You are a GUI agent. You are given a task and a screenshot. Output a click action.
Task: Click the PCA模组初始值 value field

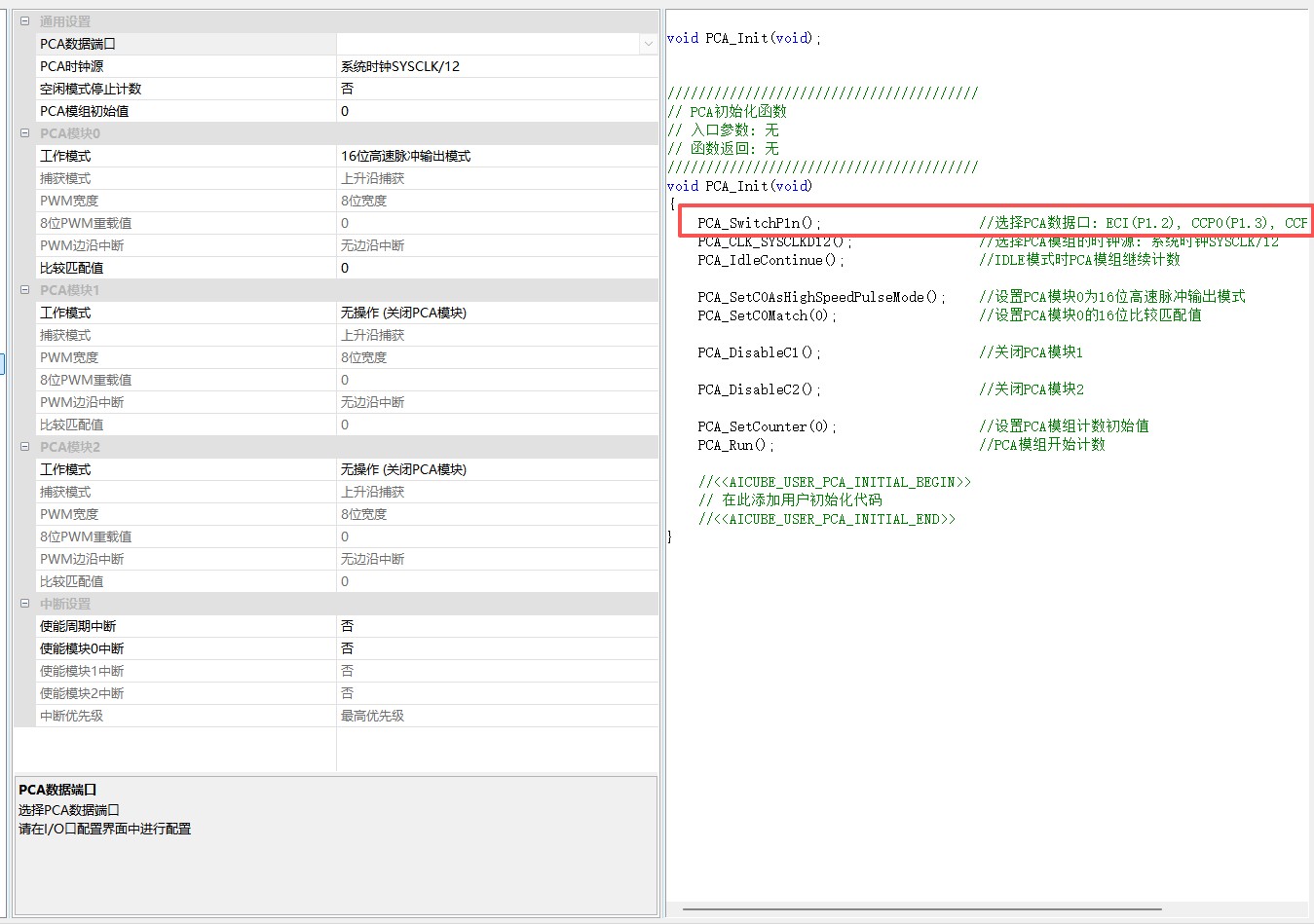point(497,111)
